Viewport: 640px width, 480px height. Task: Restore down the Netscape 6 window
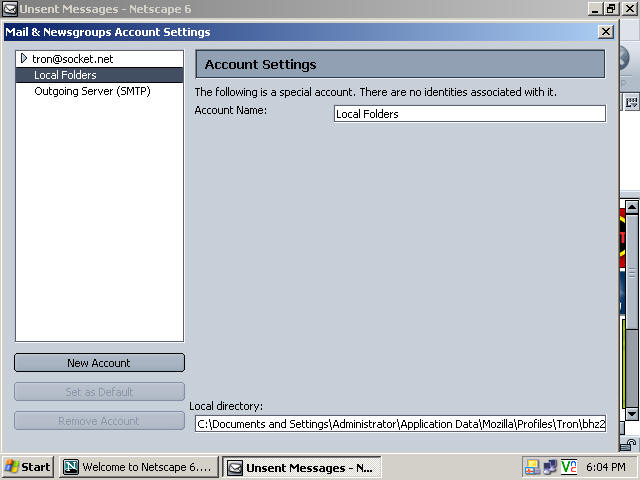(x=611, y=9)
